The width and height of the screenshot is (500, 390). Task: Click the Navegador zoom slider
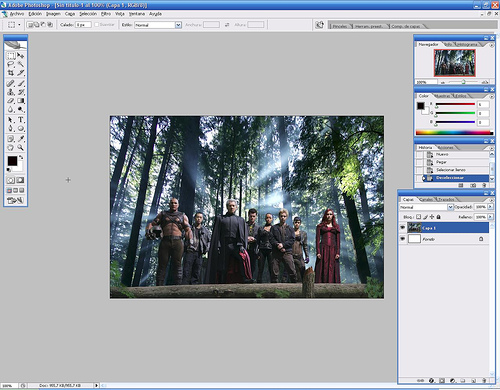point(463,82)
